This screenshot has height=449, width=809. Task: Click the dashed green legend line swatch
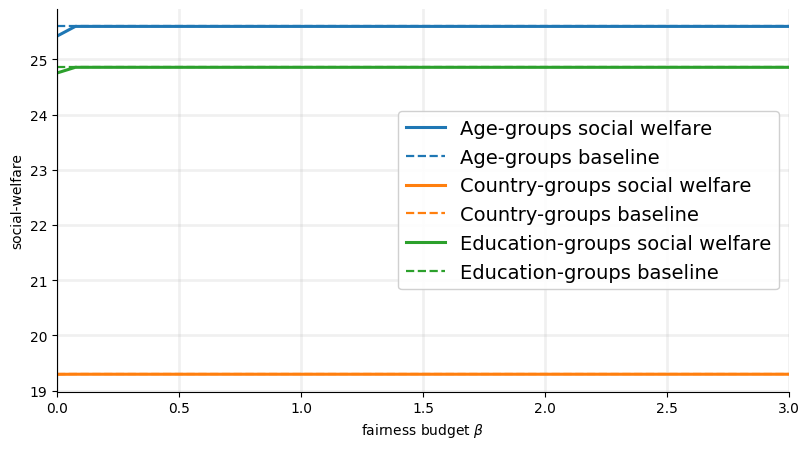425,272
